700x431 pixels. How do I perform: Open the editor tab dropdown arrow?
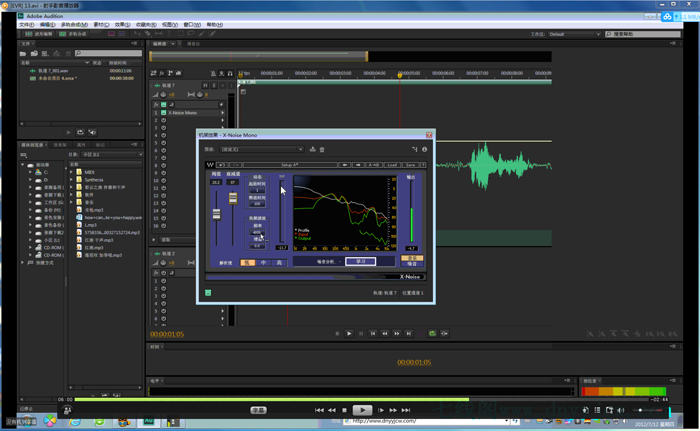pos(173,44)
